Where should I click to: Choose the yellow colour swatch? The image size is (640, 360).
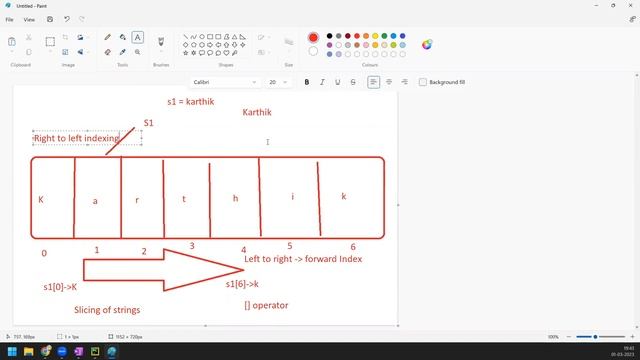click(375, 36)
